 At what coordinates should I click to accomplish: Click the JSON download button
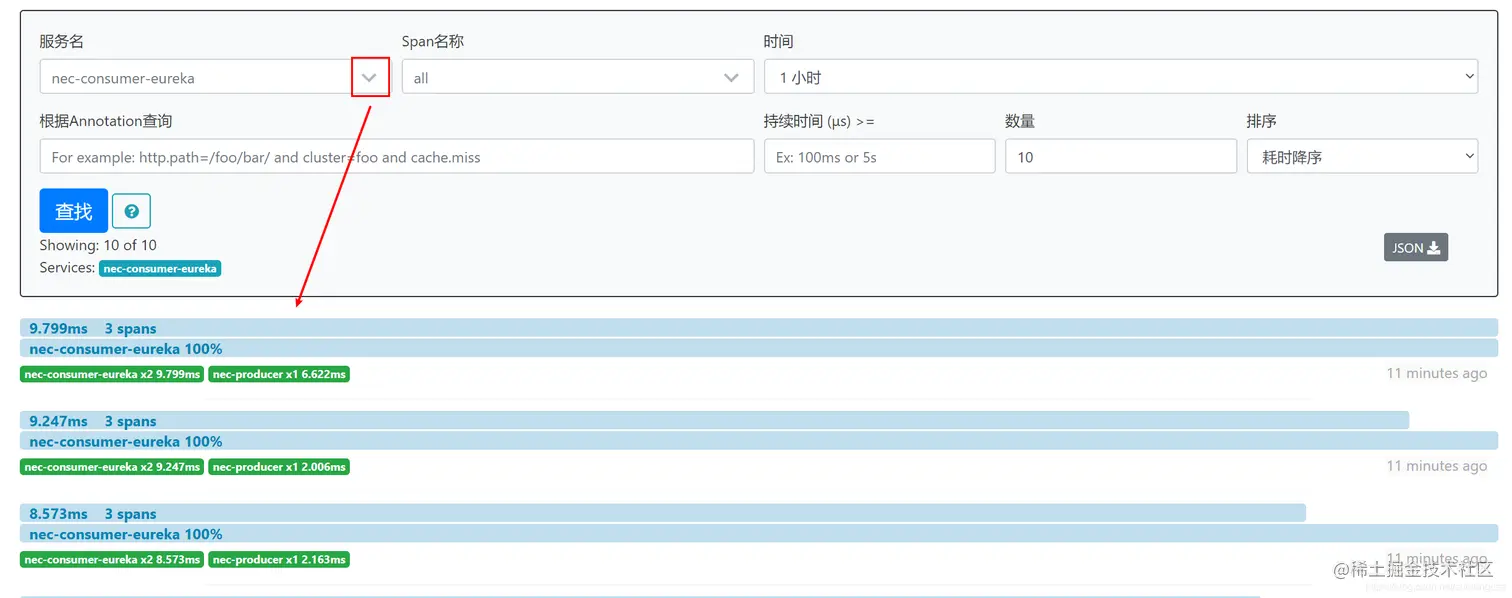(1415, 248)
